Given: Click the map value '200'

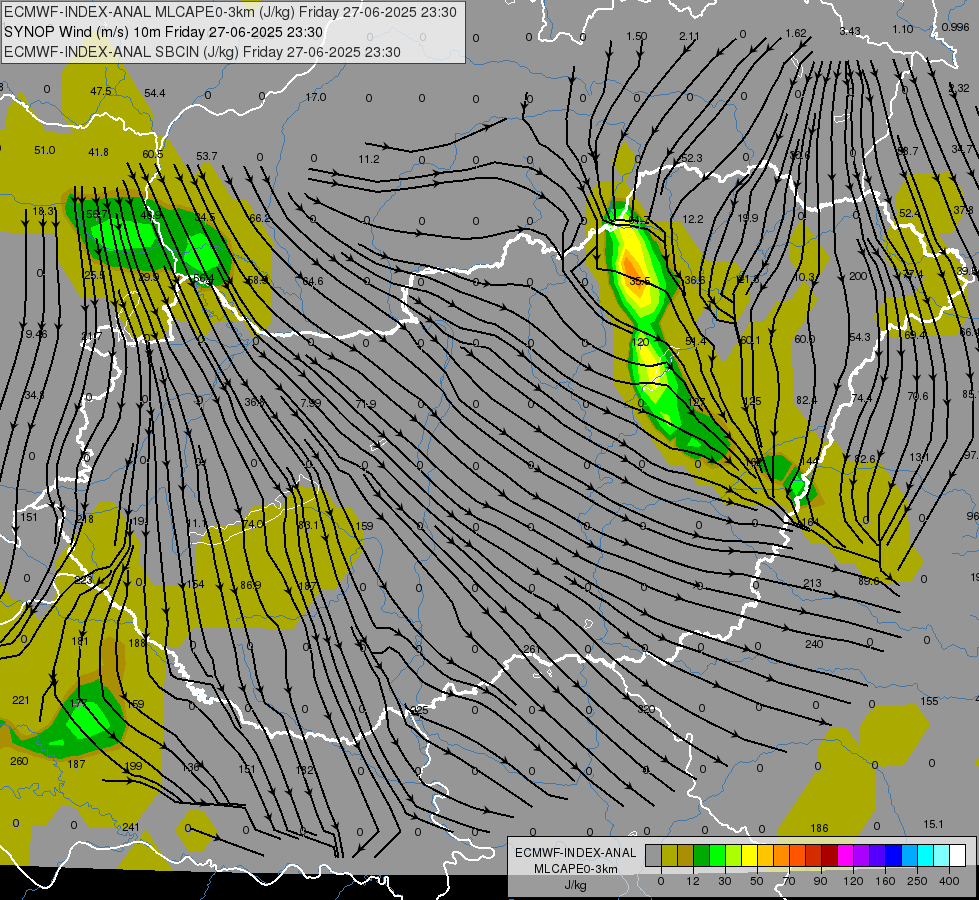Looking at the screenshot, I should click(x=858, y=275).
